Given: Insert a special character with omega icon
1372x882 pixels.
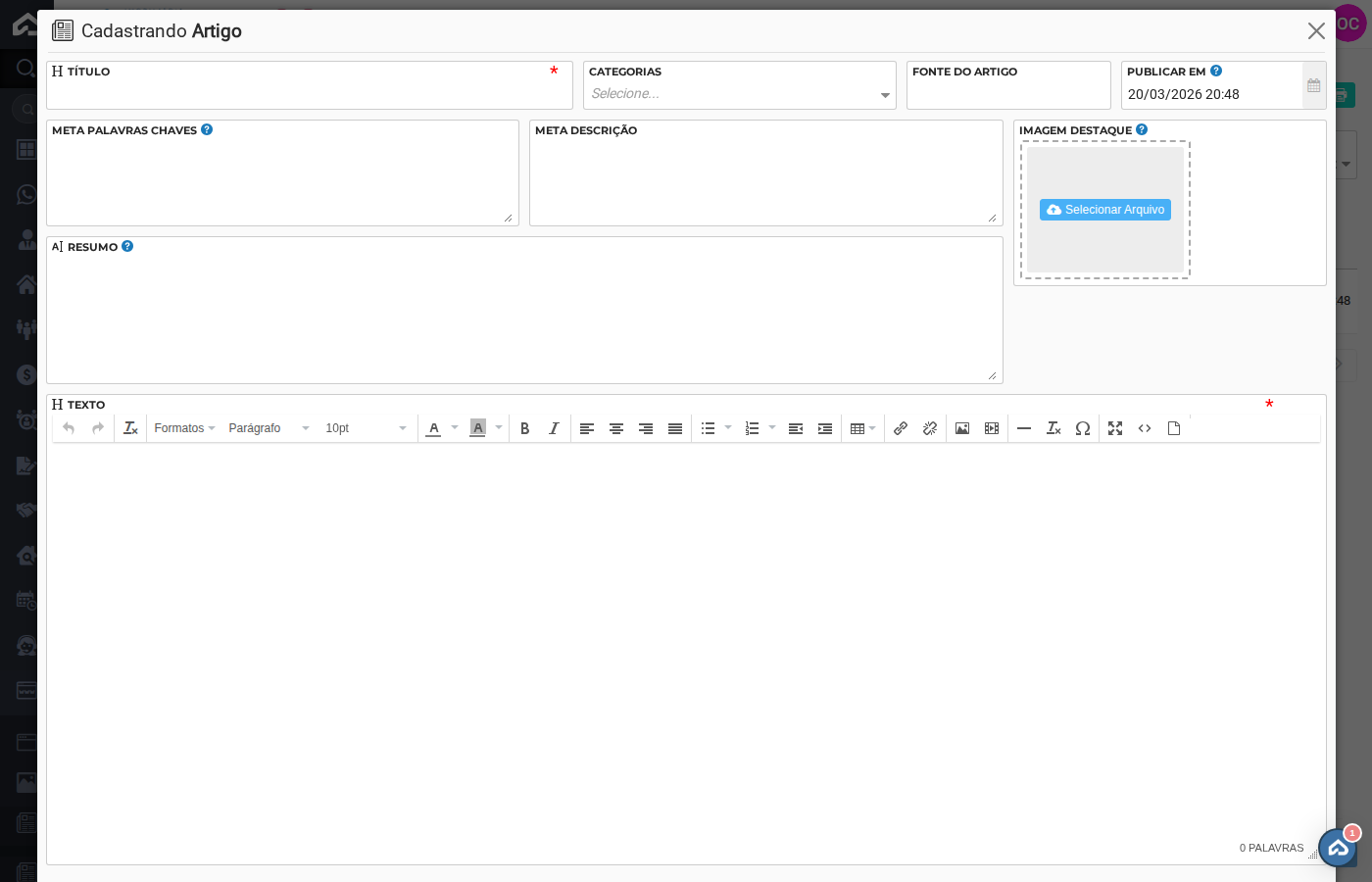Looking at the screenshot, I should coord(1083,428).
